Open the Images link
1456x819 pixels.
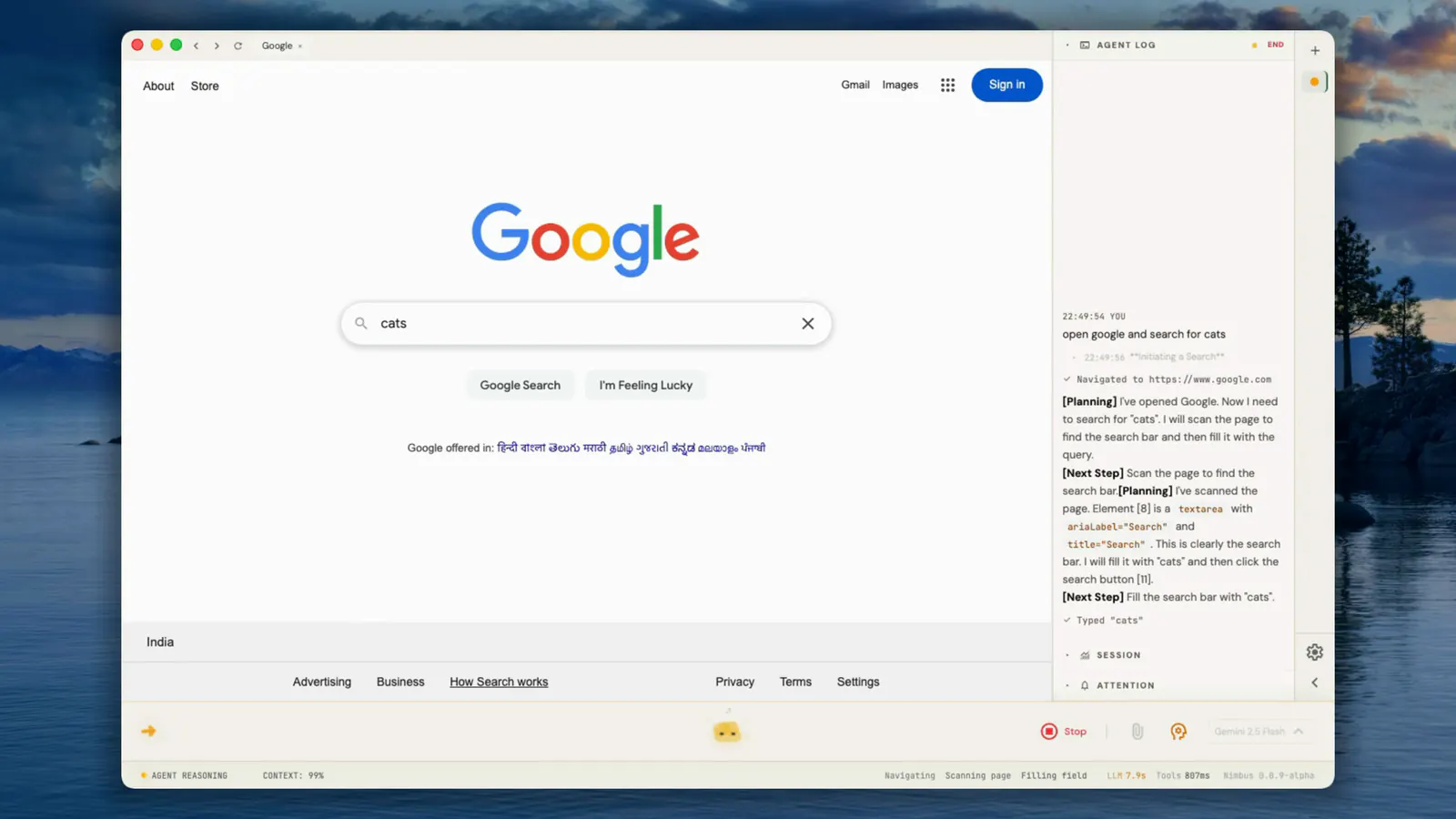pyautogui.click(x=900, y=85)
